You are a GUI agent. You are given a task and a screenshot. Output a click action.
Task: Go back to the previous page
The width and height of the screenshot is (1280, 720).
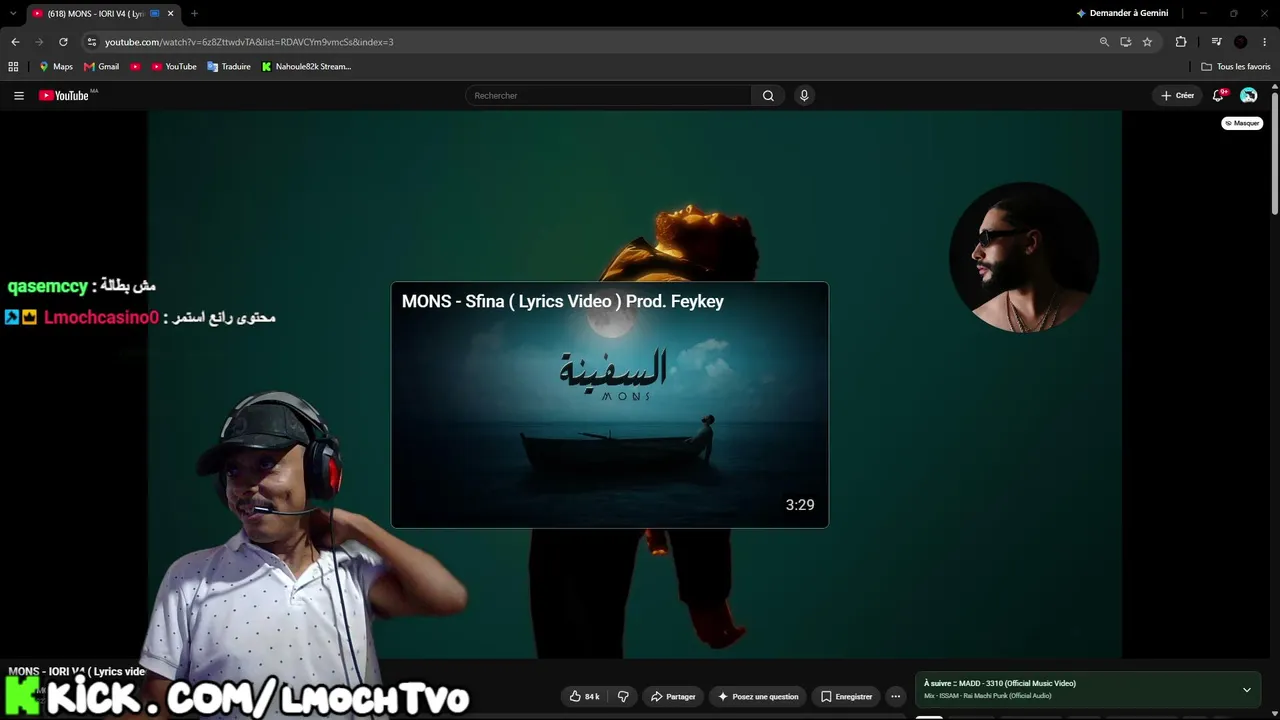click(15, 42)
